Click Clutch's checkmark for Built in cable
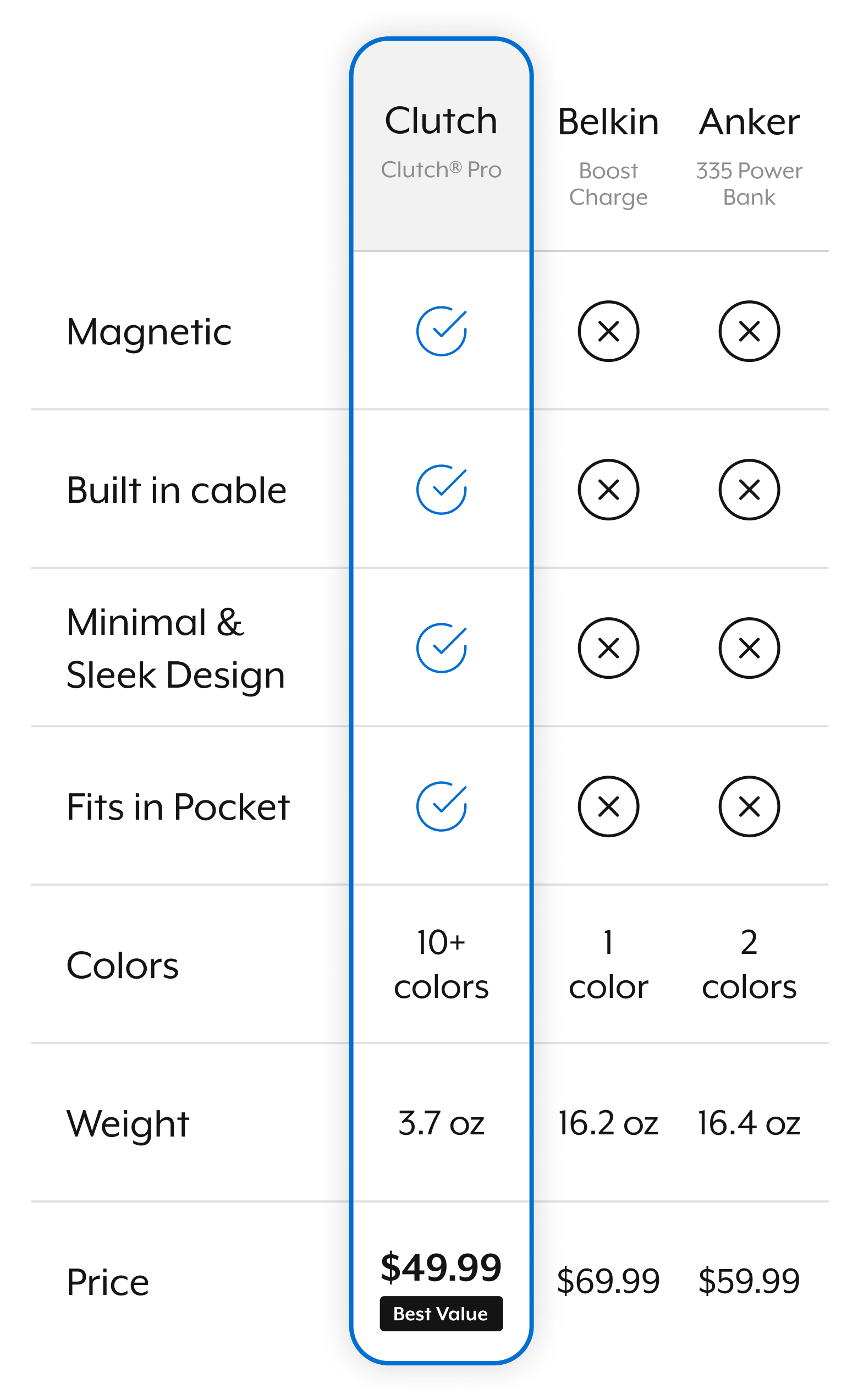Viewport: 858px width, 1400px height. point(441,490)
